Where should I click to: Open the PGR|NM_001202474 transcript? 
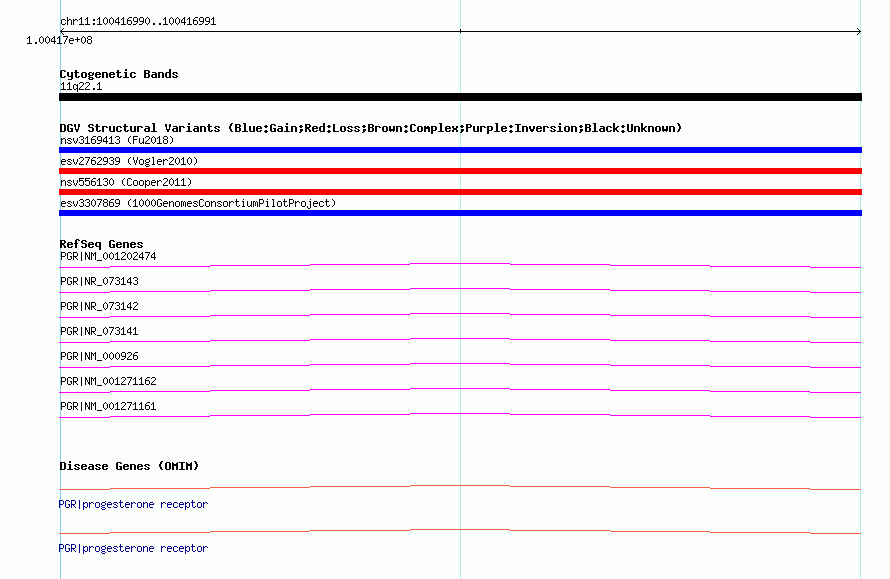108,257
